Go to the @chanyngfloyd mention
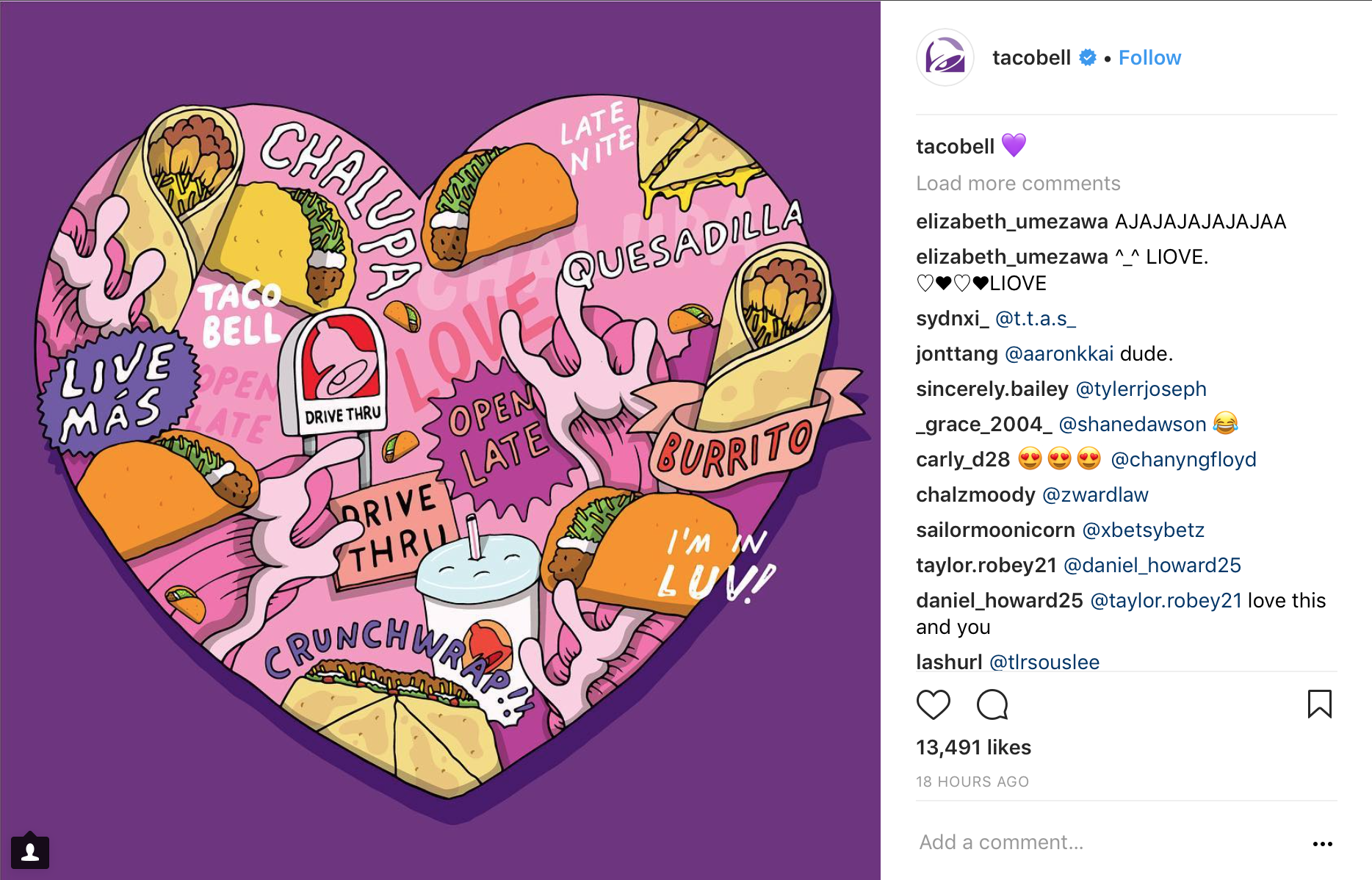1372x880 pixels. tap(1183, 460)
